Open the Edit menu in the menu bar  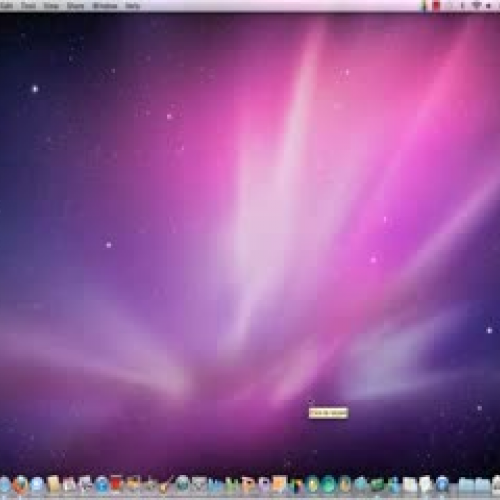pos(6,6)
